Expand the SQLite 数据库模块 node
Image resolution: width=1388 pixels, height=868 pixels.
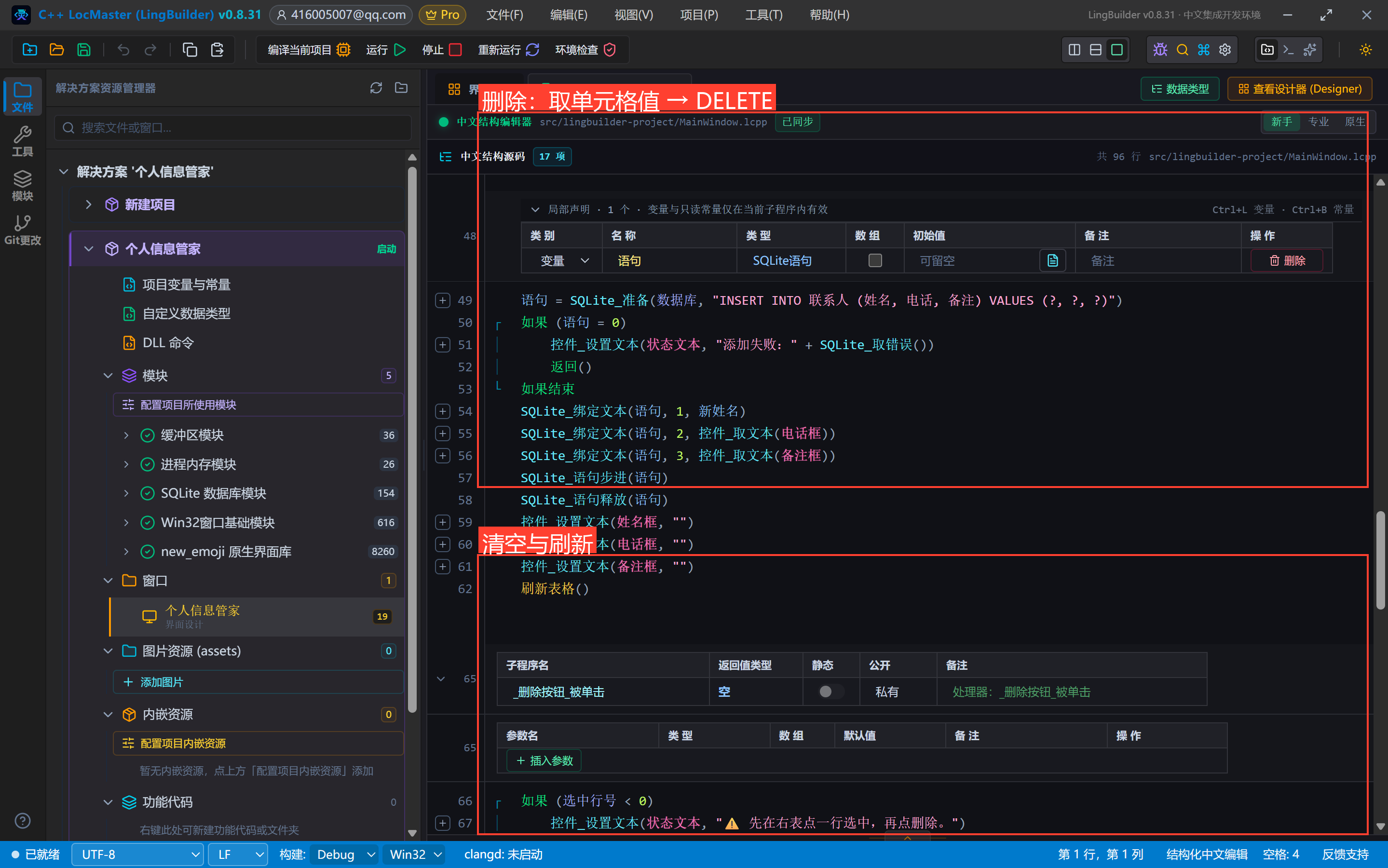(x=126, y=493)
